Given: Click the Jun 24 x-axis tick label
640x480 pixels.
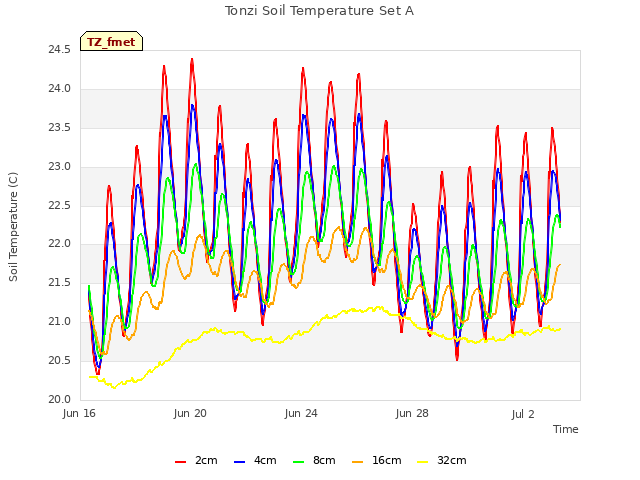Looking at the screenshot, I should [301, 413].
